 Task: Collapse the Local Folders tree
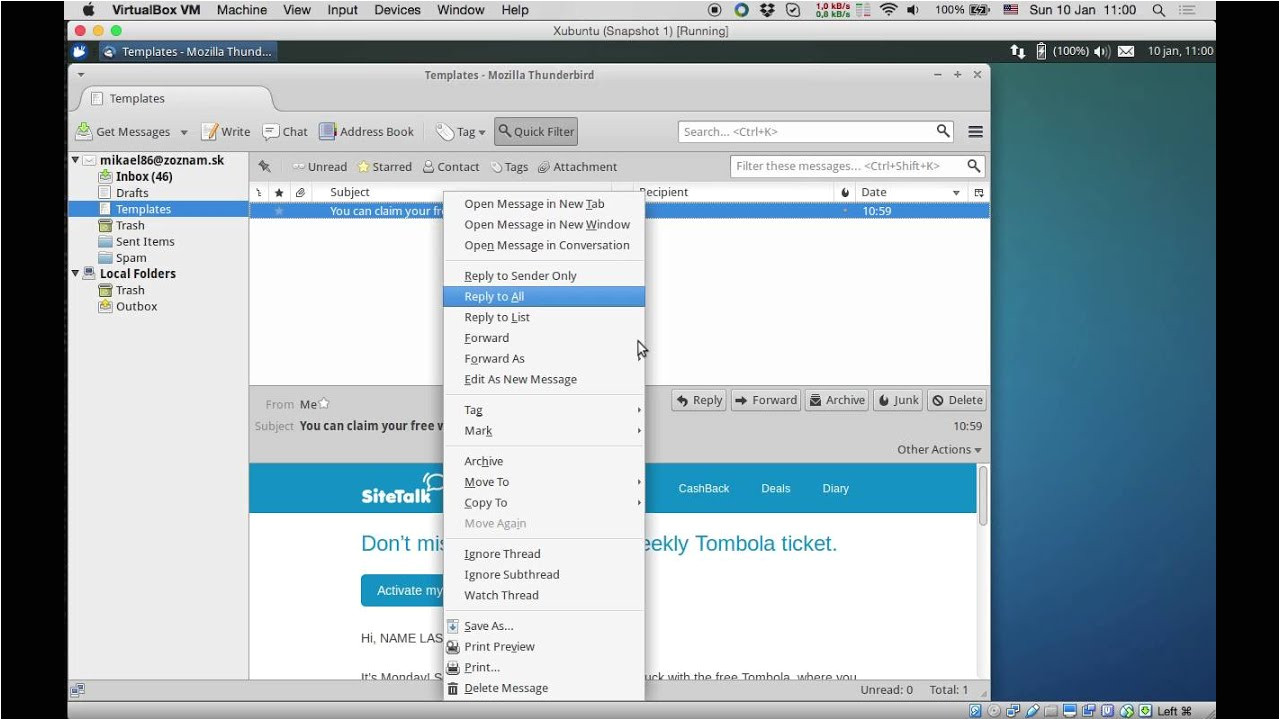pyautogui.click(x=75, y=273)
